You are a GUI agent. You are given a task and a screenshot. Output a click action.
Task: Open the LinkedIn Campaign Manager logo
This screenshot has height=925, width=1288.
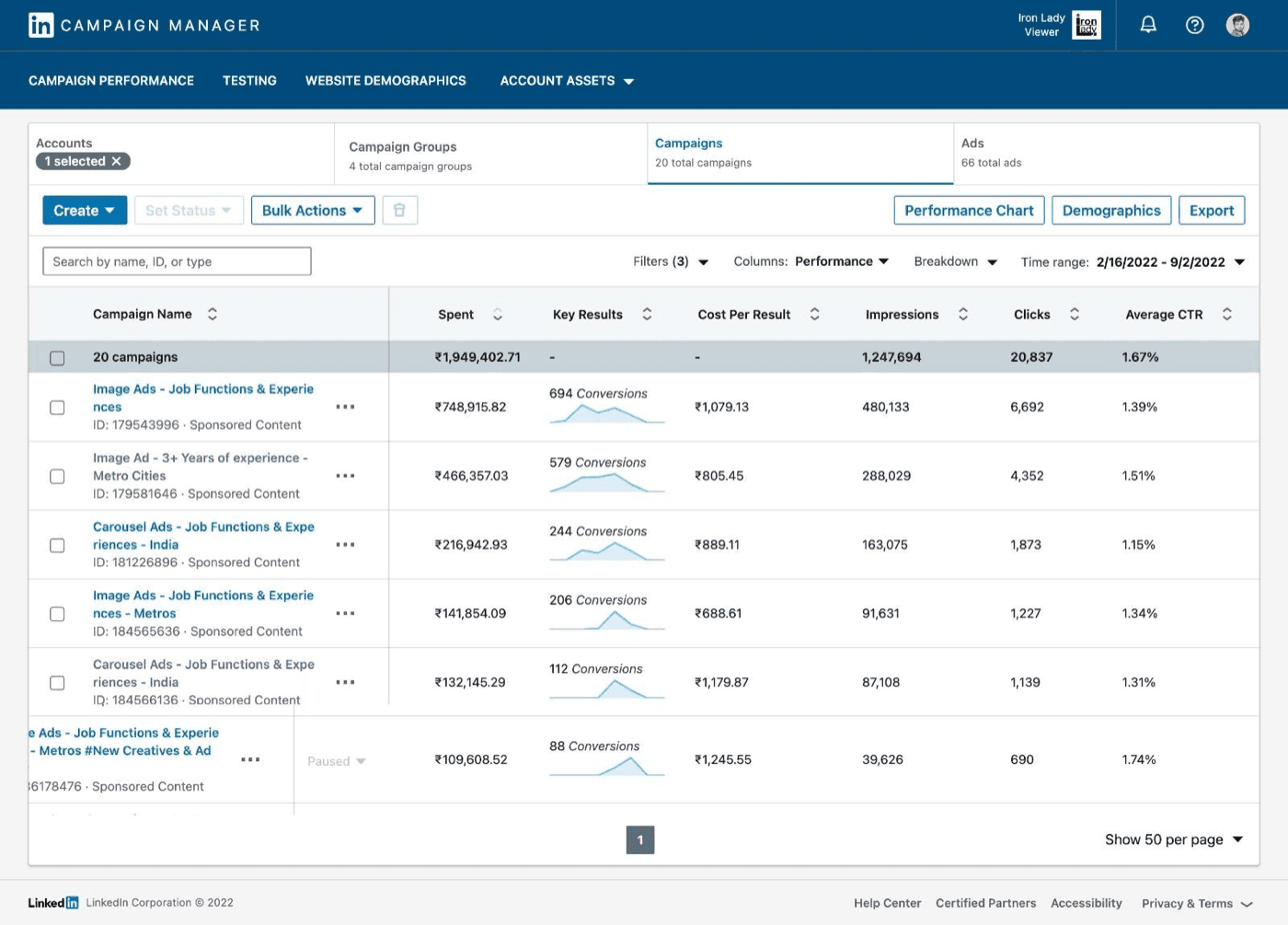point(144,25)
